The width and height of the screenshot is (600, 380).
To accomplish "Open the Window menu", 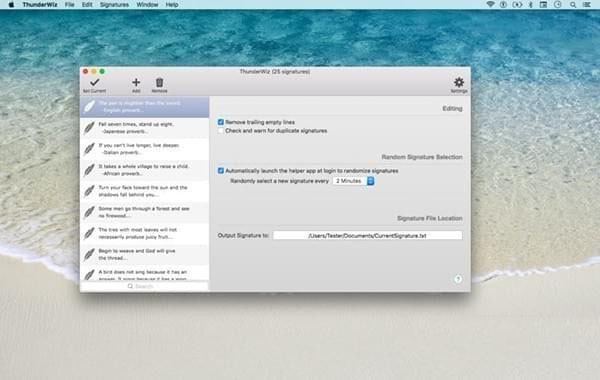I will pos(147,5).
